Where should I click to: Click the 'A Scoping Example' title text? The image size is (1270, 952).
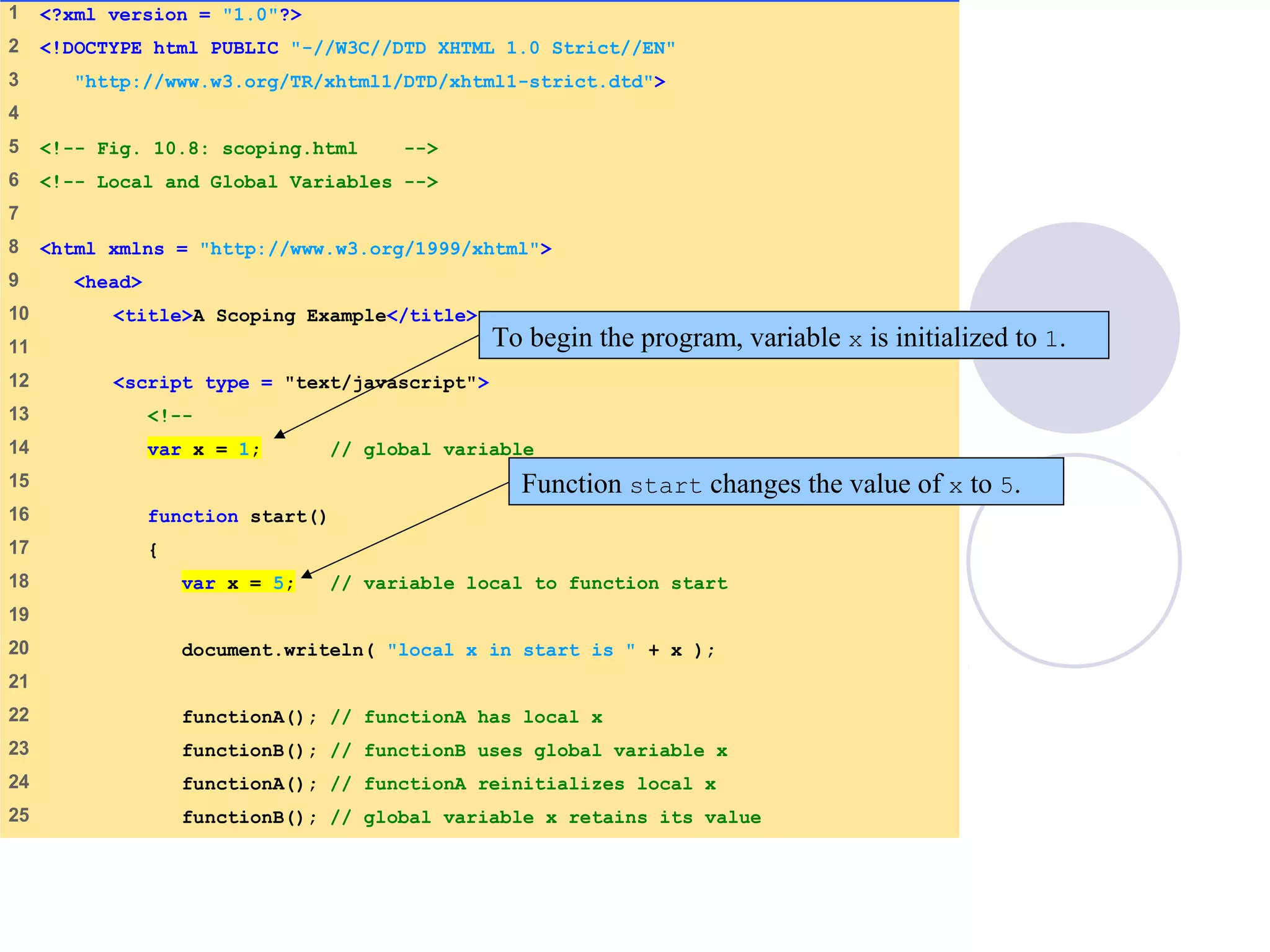click(x=289, y=315)
